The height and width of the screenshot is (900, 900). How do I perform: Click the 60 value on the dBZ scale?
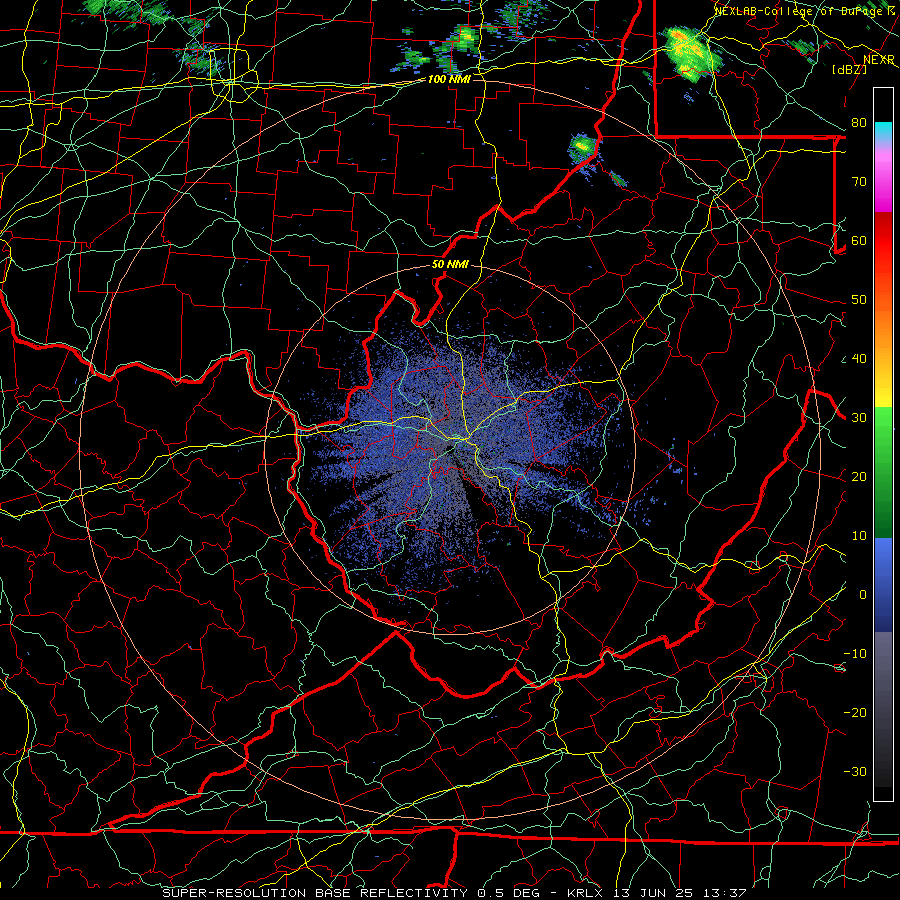[859, 240]
